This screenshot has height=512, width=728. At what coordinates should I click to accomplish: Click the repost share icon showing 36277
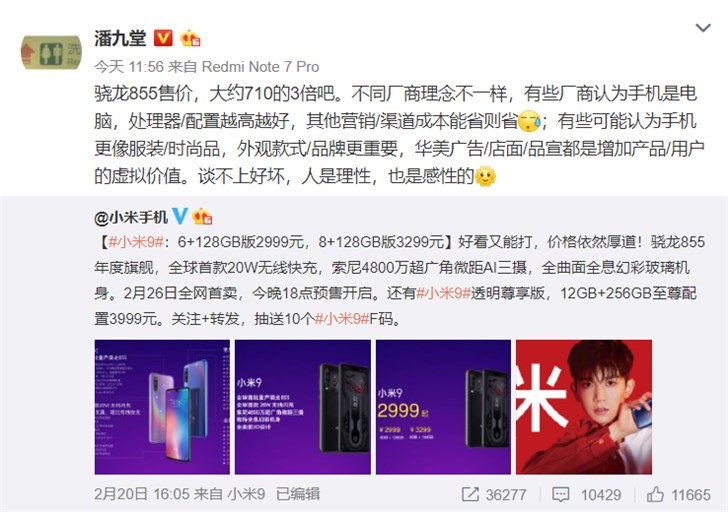[470, 494]
